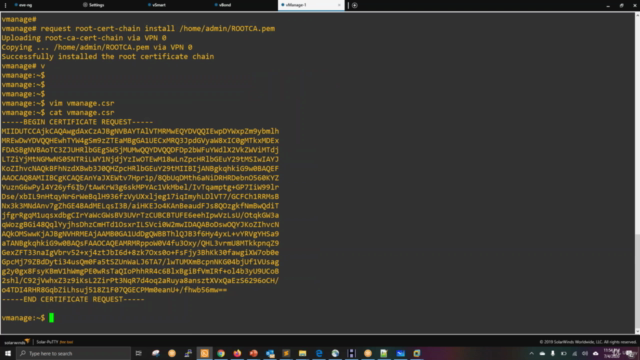The width and height of the screenshot is (640, 360).
Task: Open the Settings tab
Action: [93, 5]
